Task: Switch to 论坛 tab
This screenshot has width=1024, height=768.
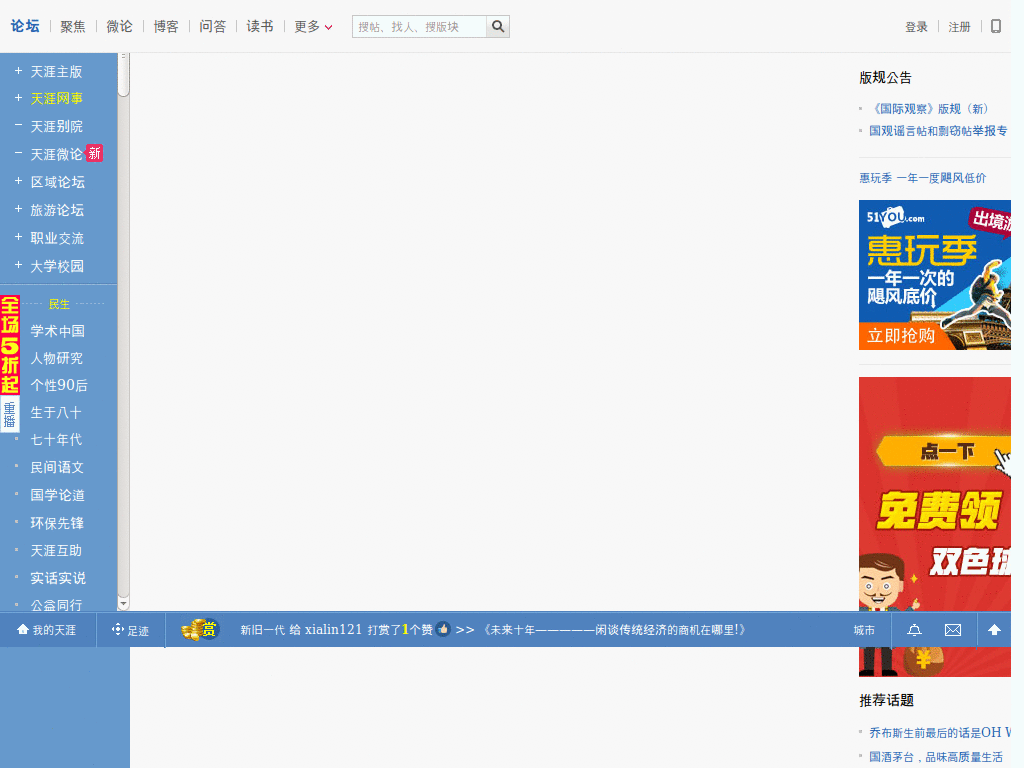Action: click(x=25, y=26)
